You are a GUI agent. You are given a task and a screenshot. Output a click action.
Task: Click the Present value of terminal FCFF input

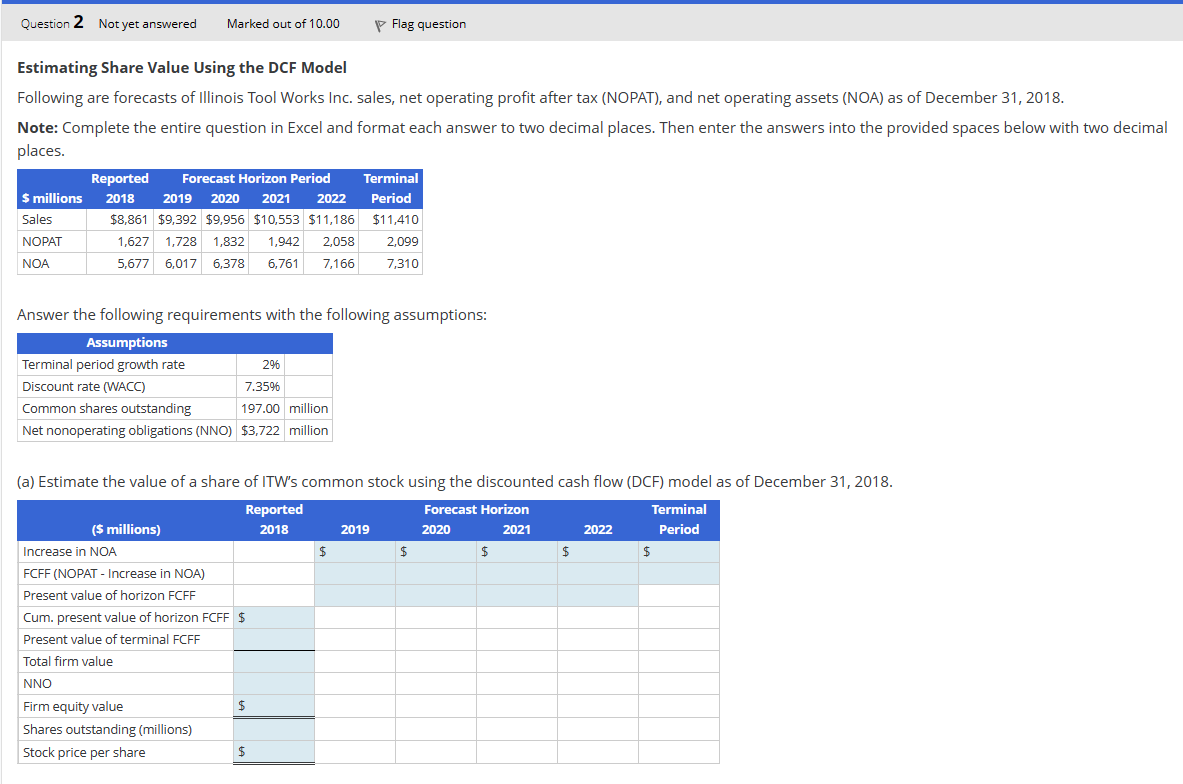click(274, 639)
